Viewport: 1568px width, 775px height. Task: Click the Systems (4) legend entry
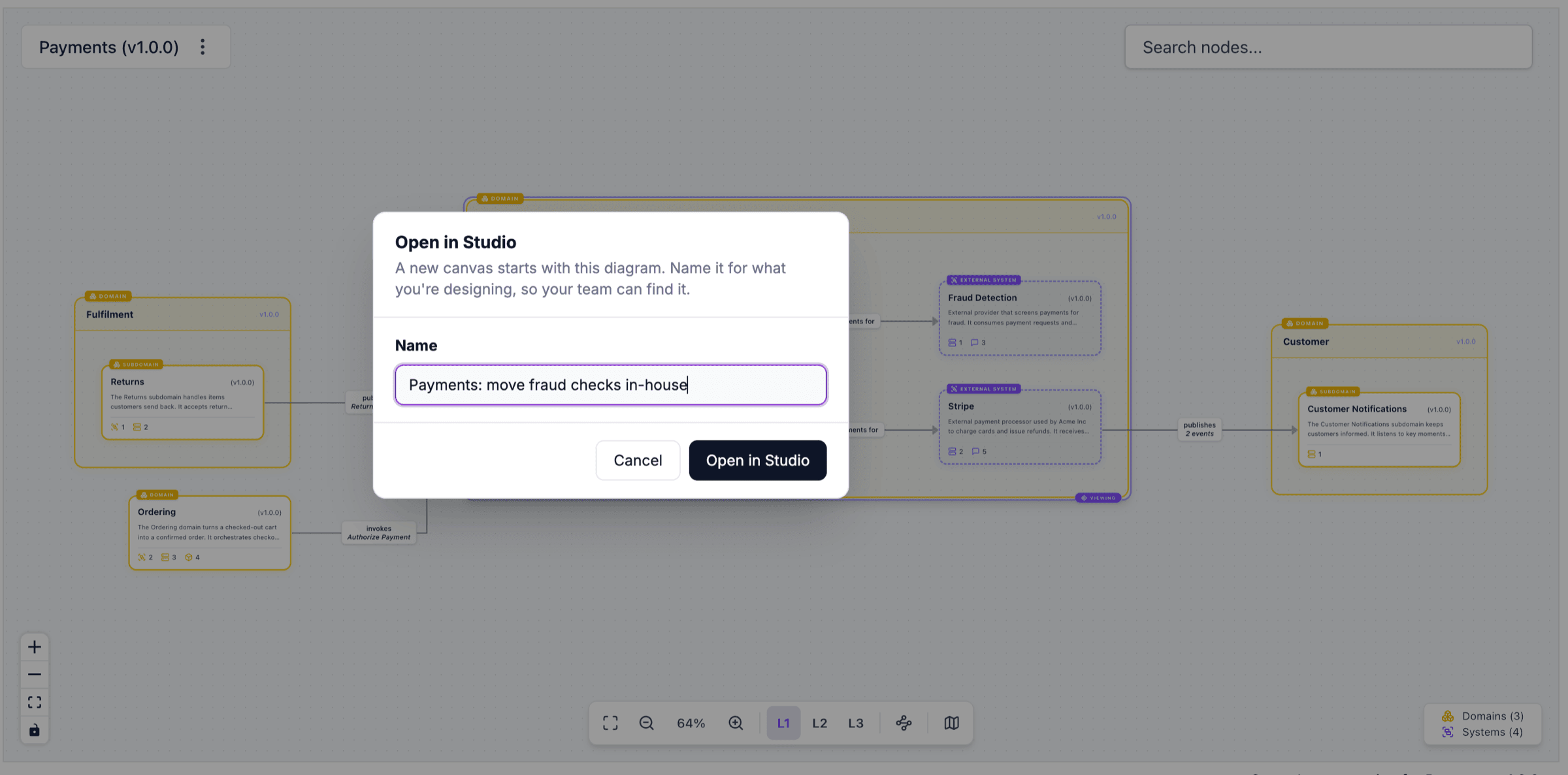[x=1483, y=732]
